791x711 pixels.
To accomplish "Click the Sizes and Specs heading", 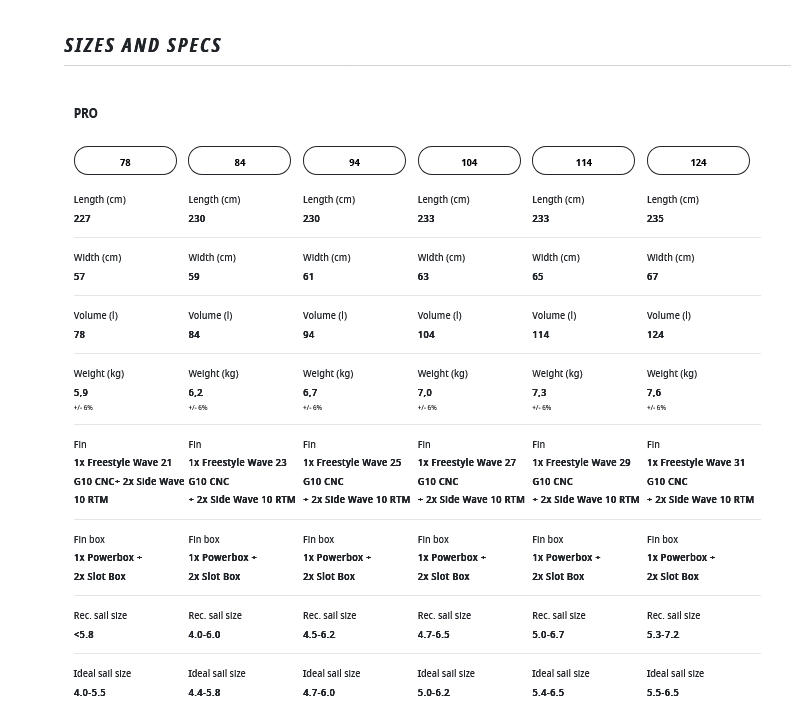I will point(143,45).
